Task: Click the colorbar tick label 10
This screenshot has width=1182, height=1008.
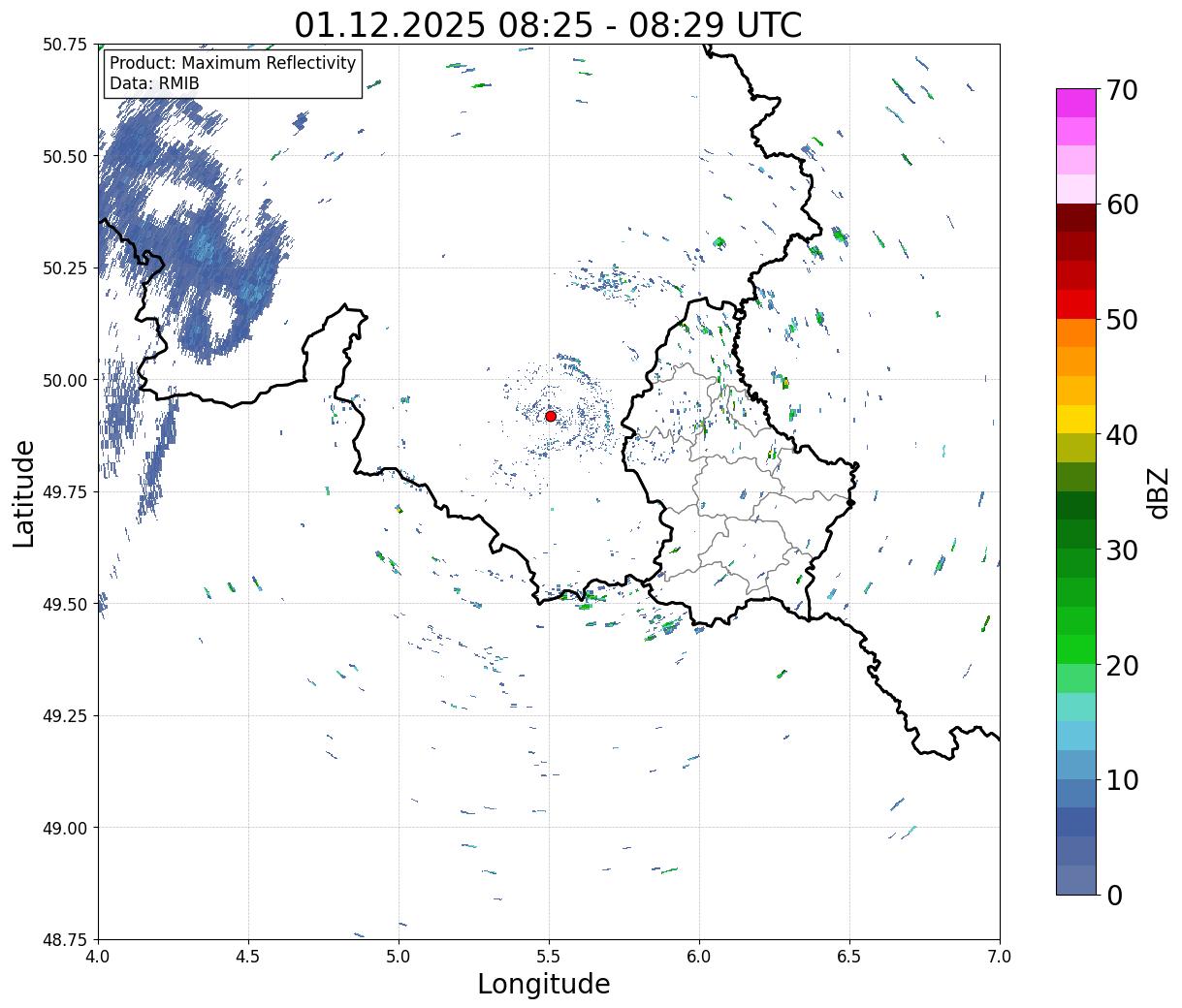Action: click(x=1122, y=780)
